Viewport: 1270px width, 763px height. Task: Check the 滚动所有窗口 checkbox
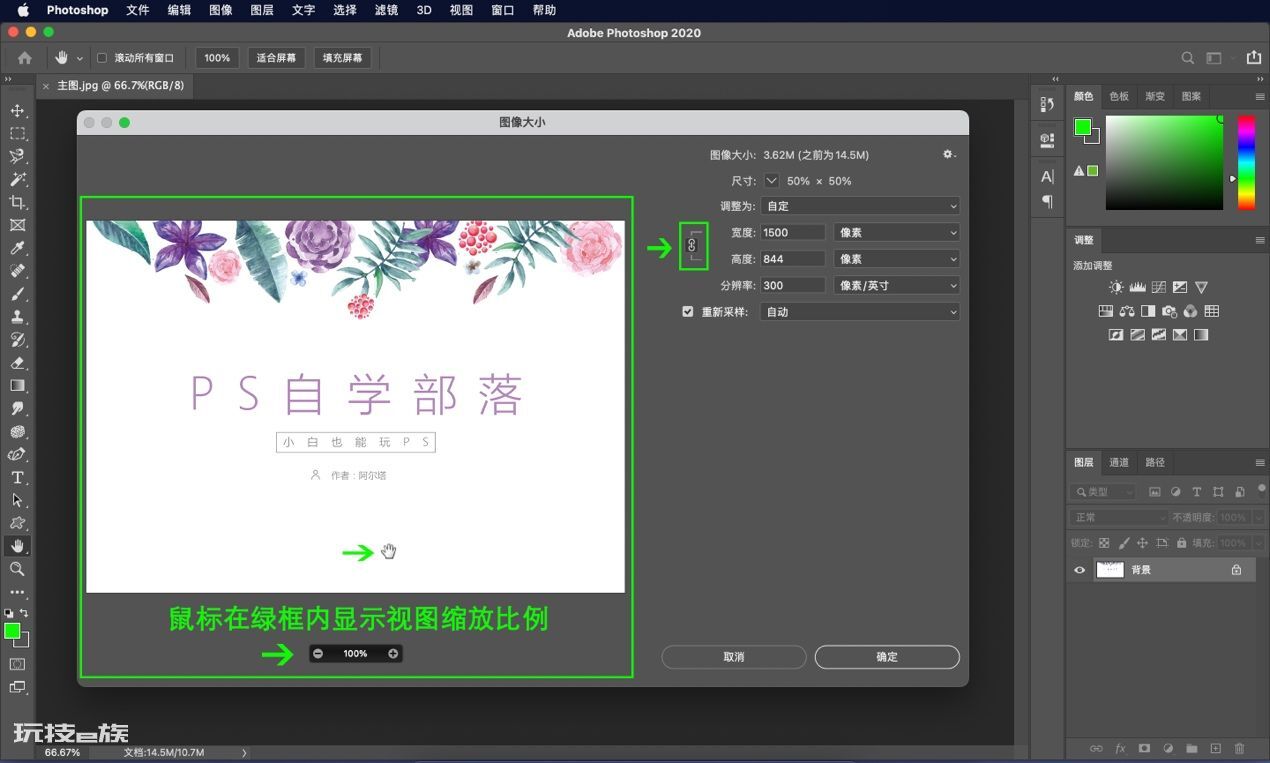pos(101,58)
